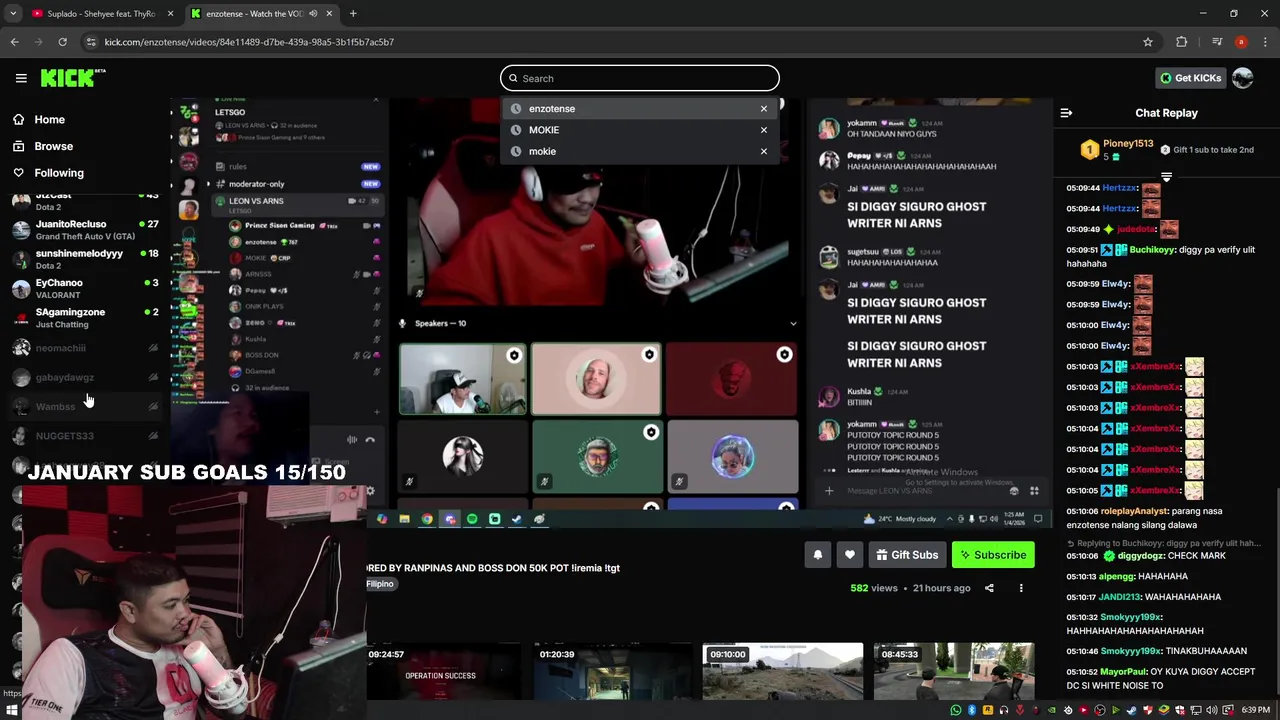Click alpengg username in chat
The image size is (1280, 720).
pyautogui.click(x=1117, y=577)
